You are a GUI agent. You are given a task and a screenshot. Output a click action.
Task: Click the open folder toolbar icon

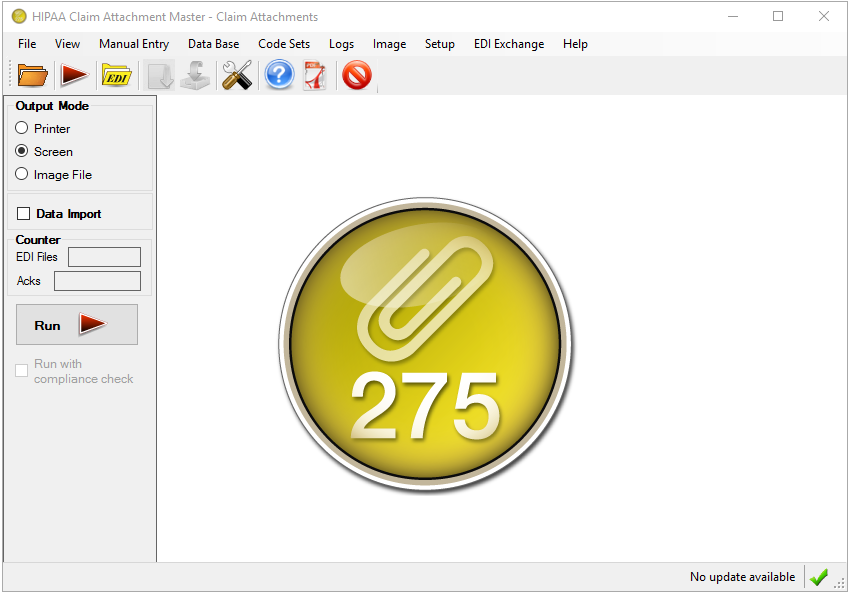pyautogui.click(x=33, y=75)
